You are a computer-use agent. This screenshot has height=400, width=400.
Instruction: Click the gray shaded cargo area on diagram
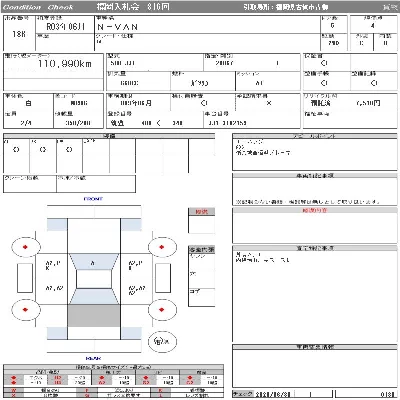[94, 315]
